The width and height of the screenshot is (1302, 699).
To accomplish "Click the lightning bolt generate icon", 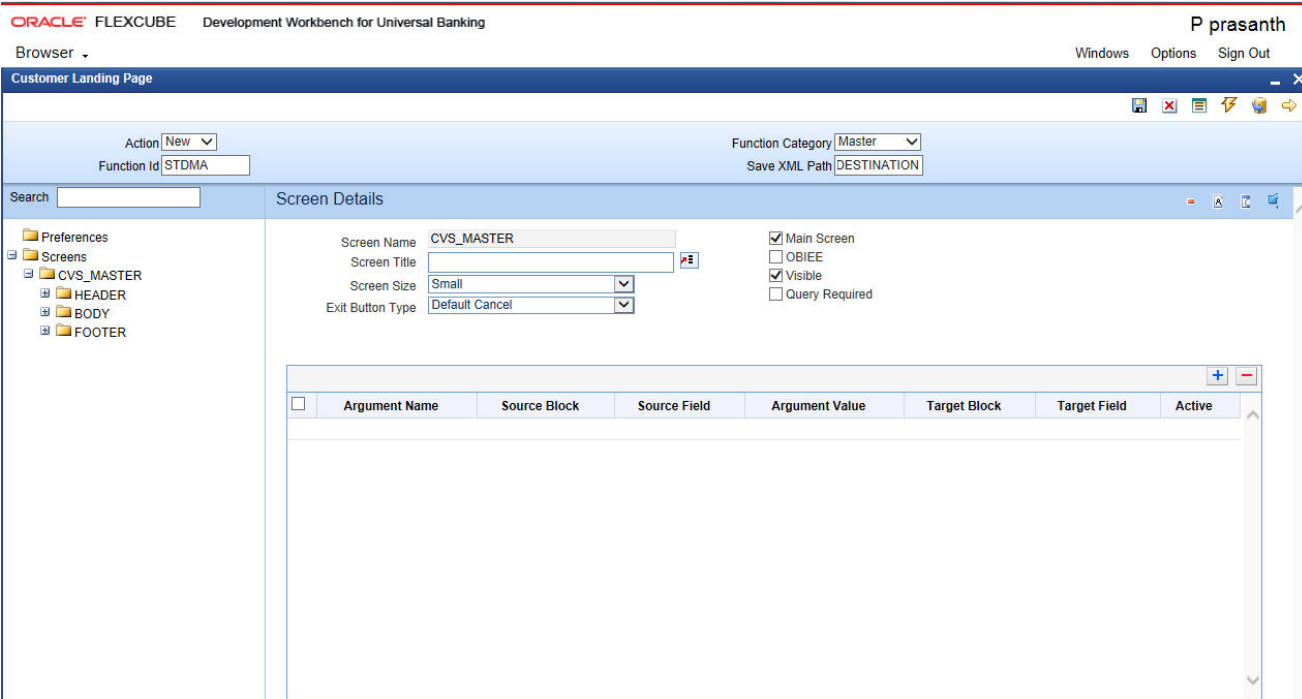I will click(x=1229, y=105).
